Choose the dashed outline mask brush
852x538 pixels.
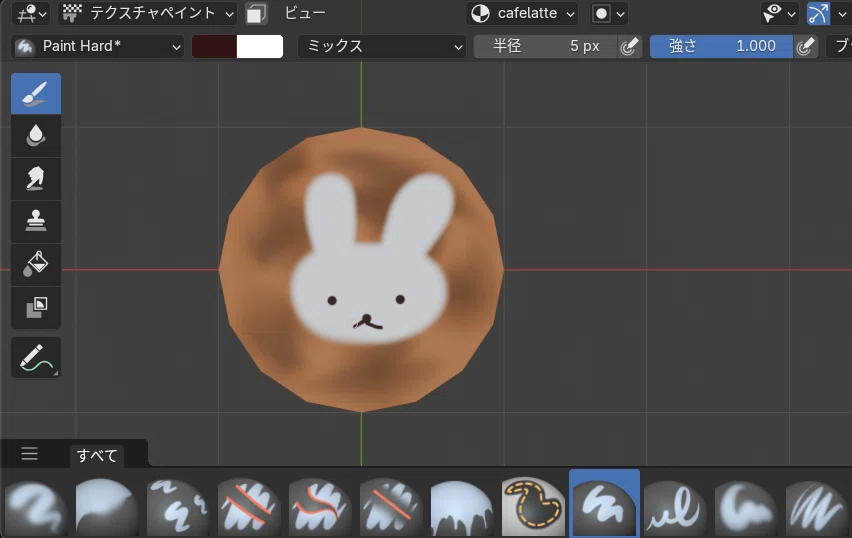[532, 508]
